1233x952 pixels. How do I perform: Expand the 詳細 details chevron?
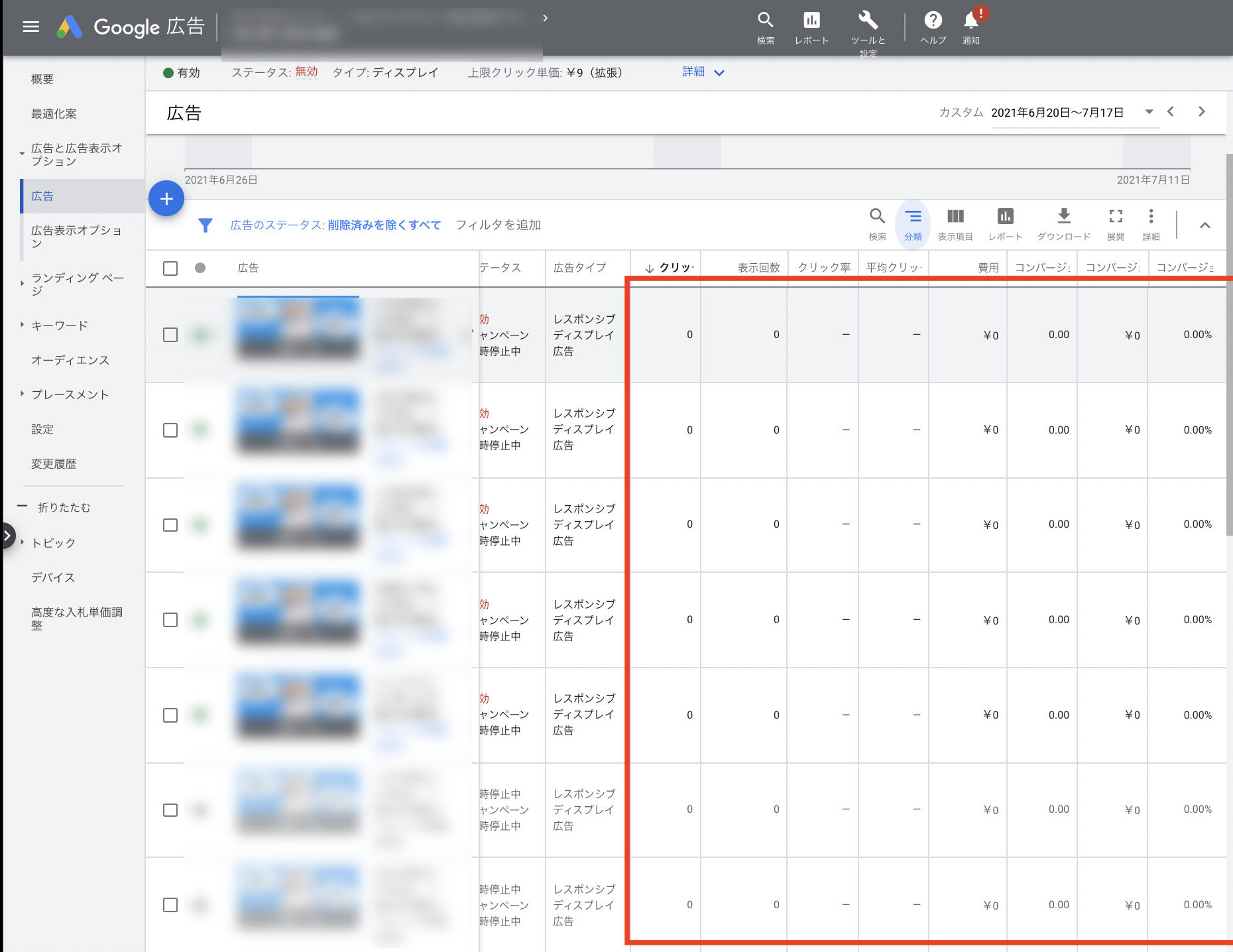tap(719, 73)
